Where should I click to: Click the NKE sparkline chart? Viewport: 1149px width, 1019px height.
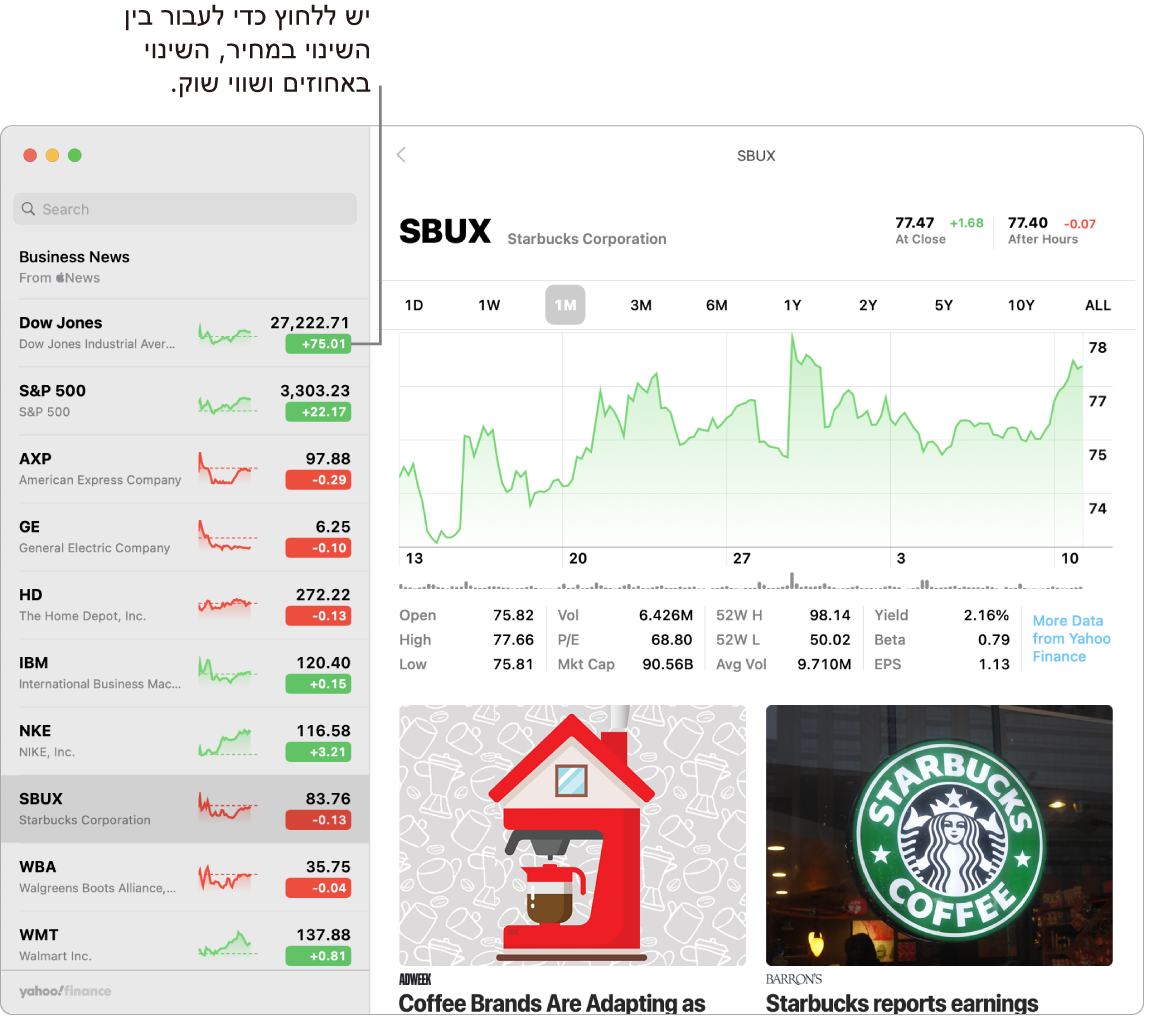(x=228, y=741)
